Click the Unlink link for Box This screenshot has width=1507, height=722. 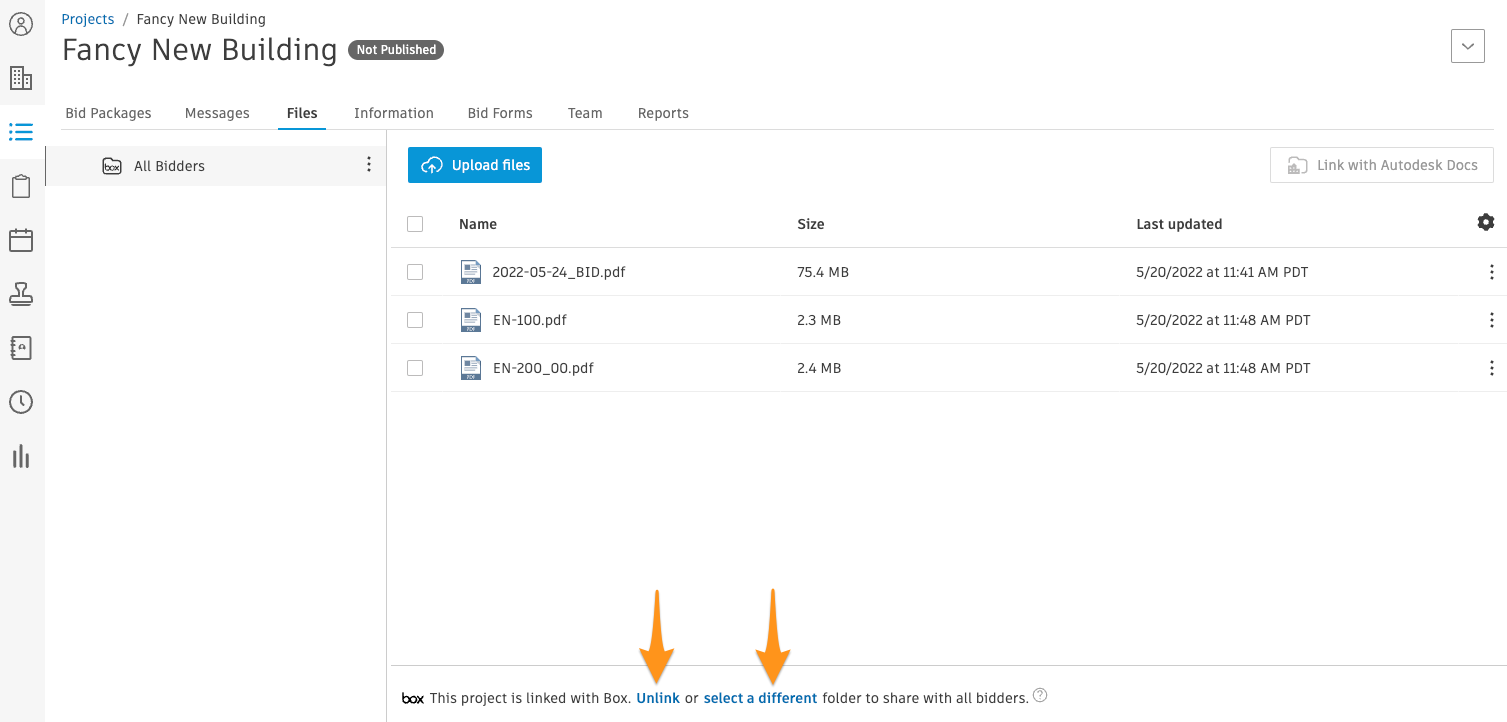click(x=658, y=698)
